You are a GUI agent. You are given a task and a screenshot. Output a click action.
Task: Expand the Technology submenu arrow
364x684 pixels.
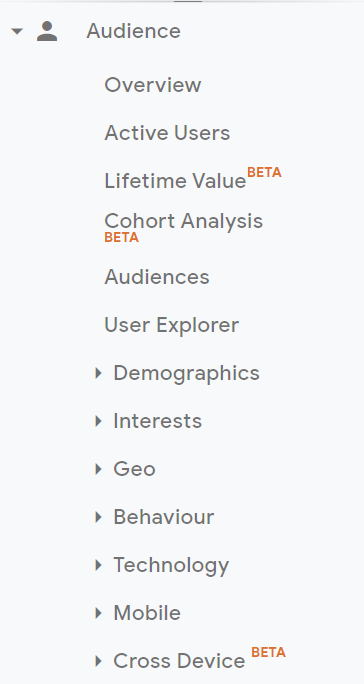pos(98,565)
